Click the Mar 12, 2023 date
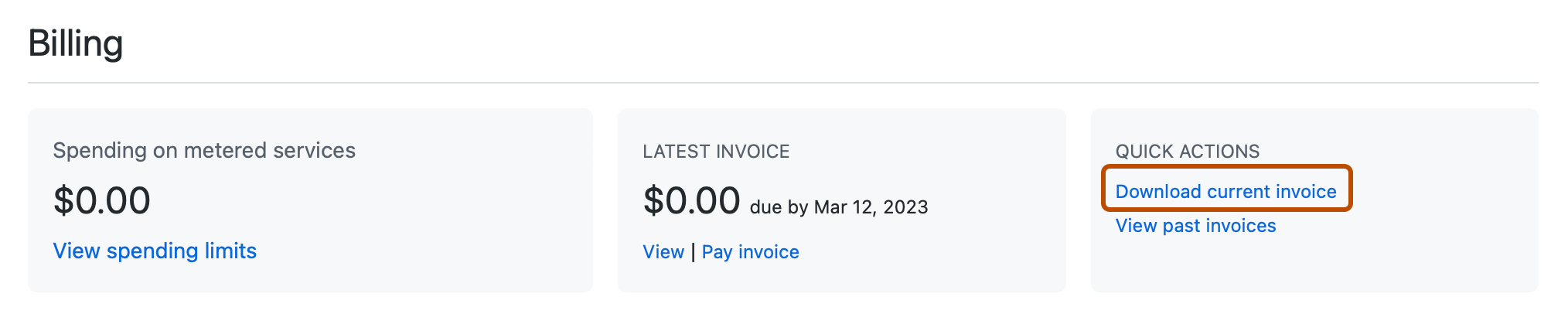 tap(871, 207)
